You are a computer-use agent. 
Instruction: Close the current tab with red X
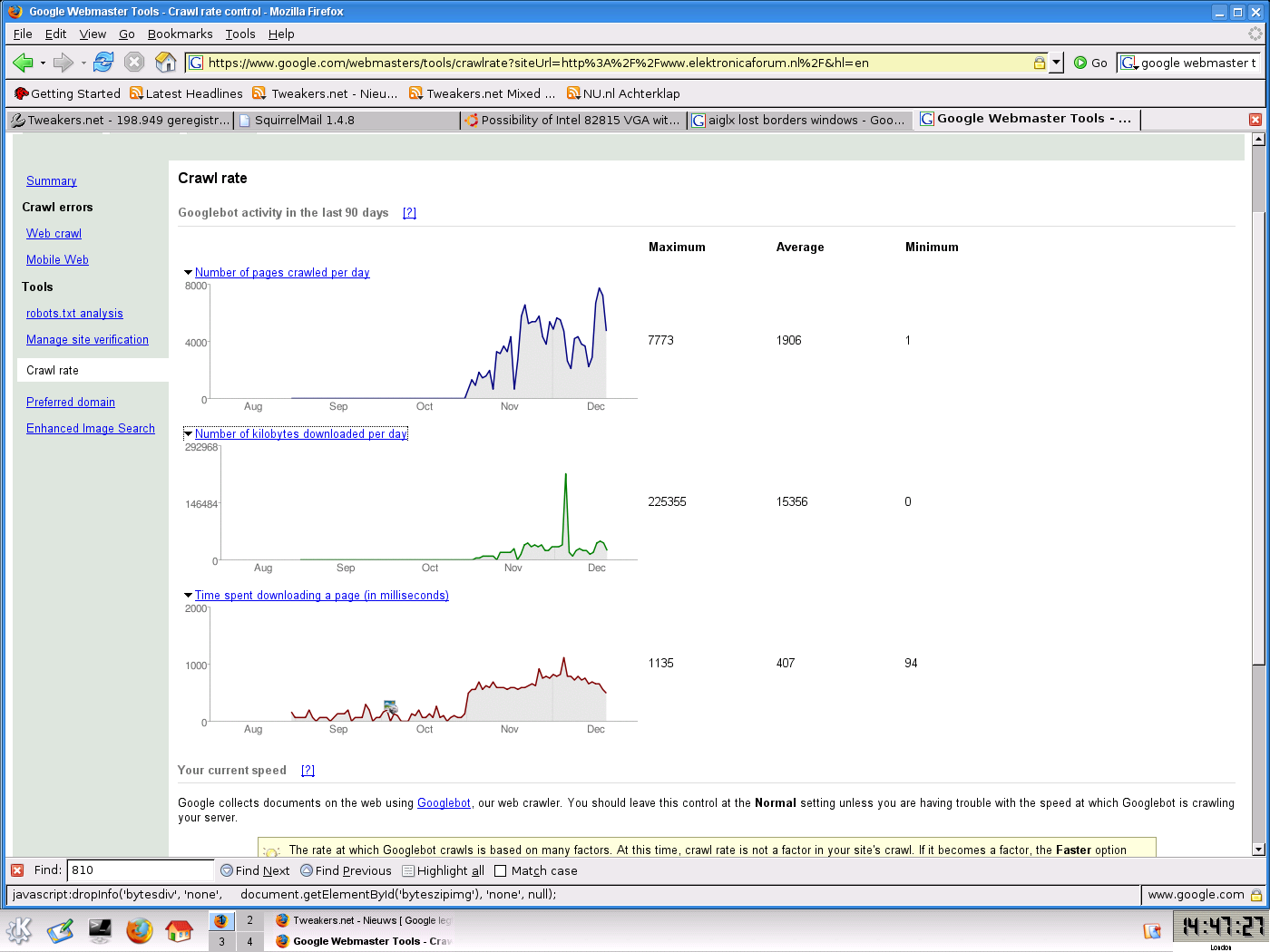(1255, 120)
